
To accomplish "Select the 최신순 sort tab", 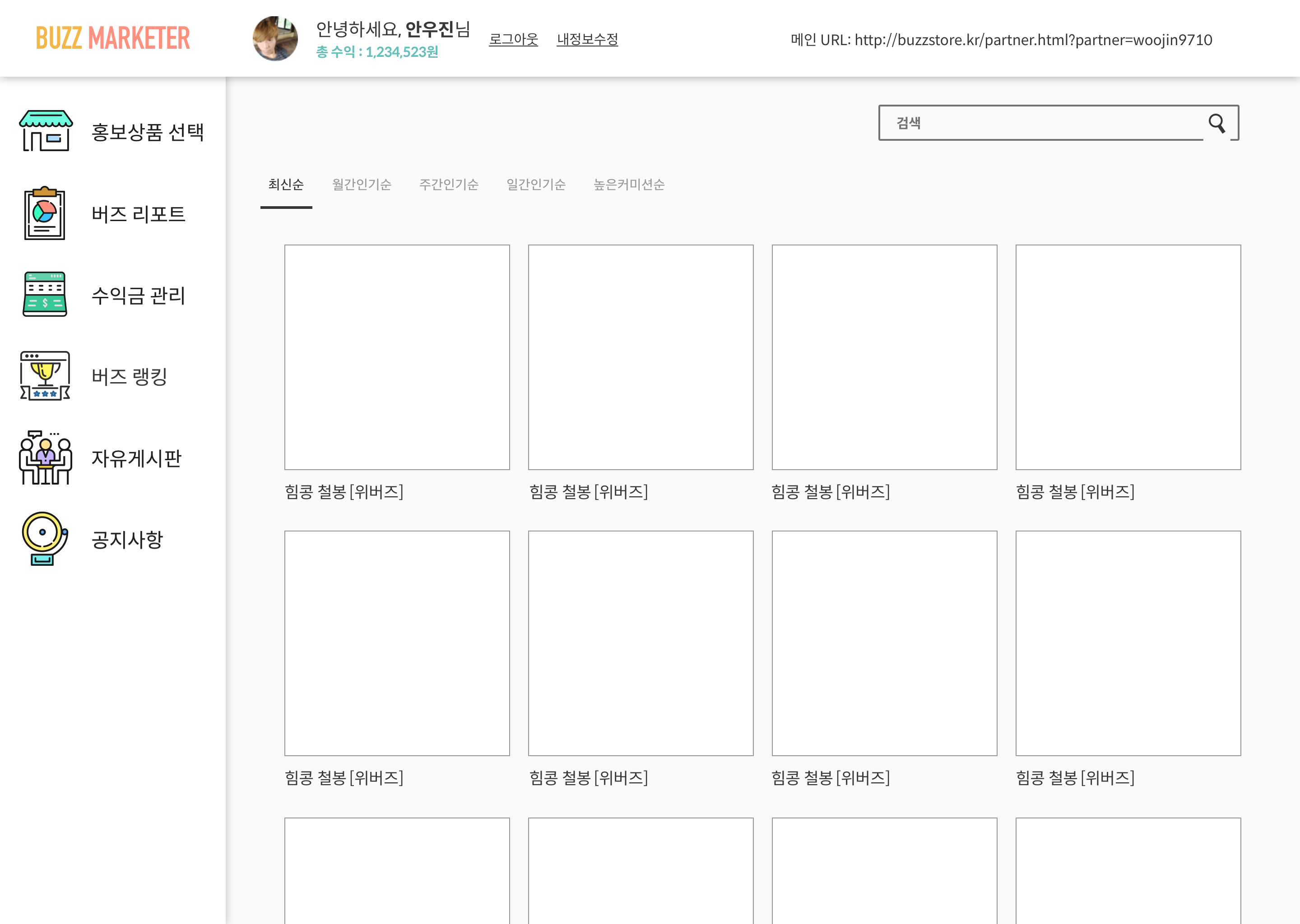I will 286,185.
